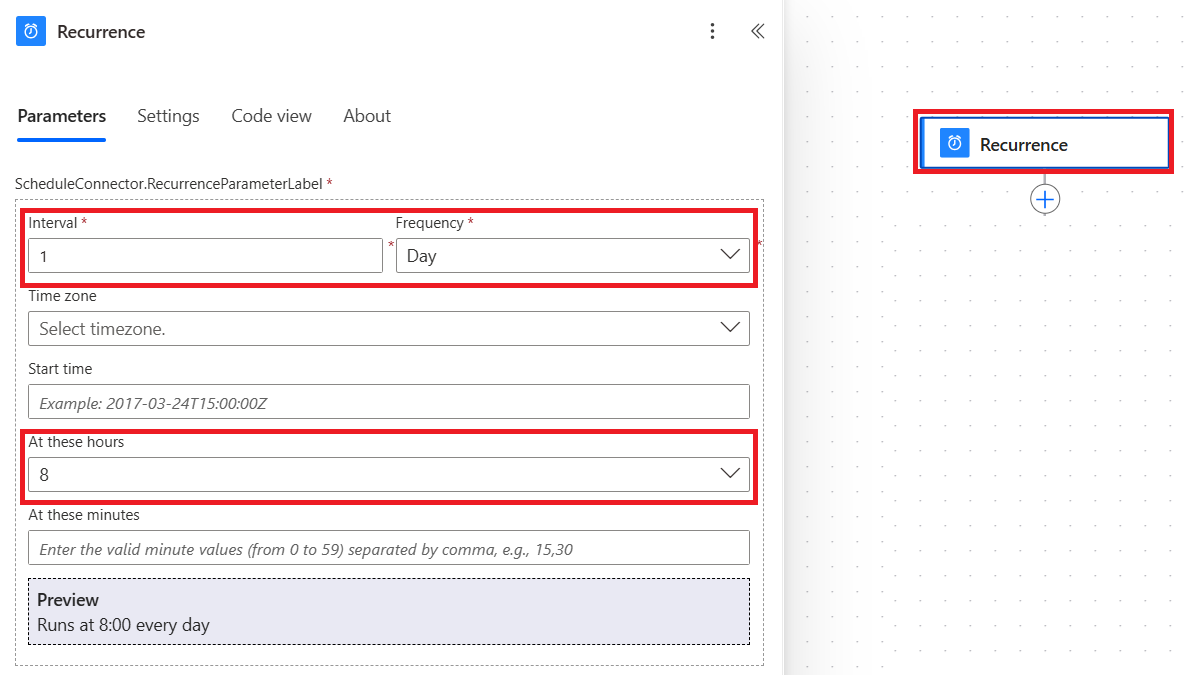Switch to the Settings tab
Screen dimensions: 1184x675
[x=168, y=116]
